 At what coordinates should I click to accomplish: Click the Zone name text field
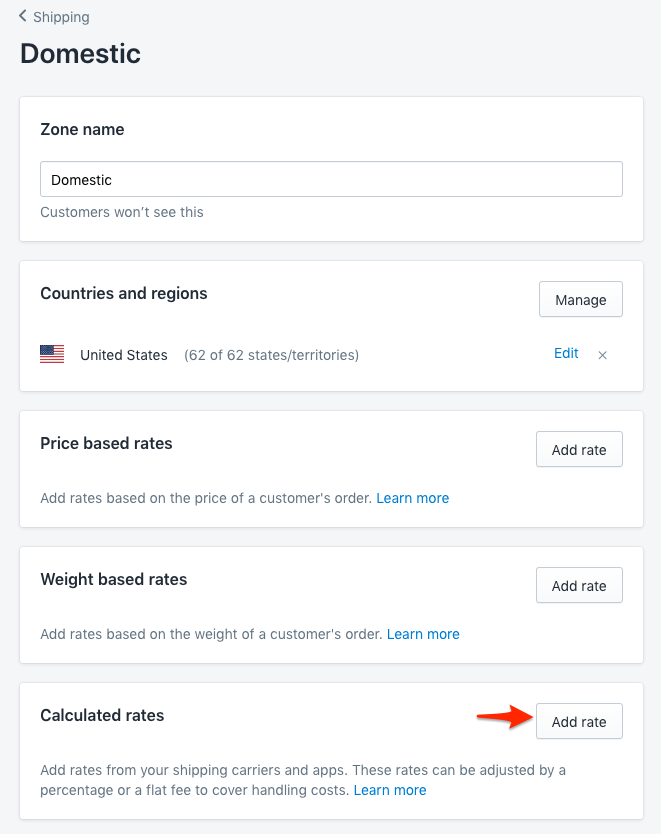331,180
